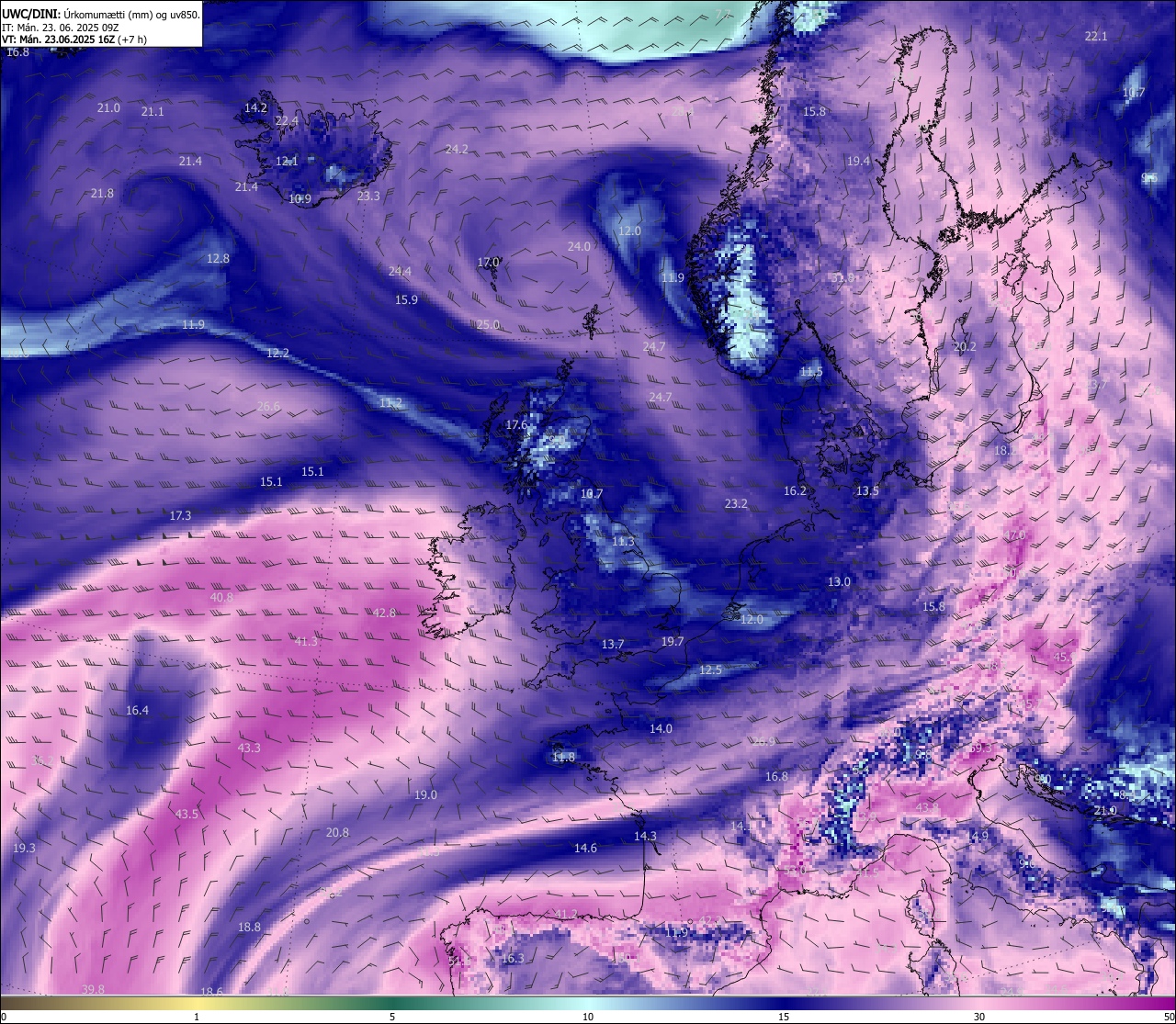Click the 19.0 value in the Bay of Biscay
1176x1024 pixels.
click(x=425, y=794)
